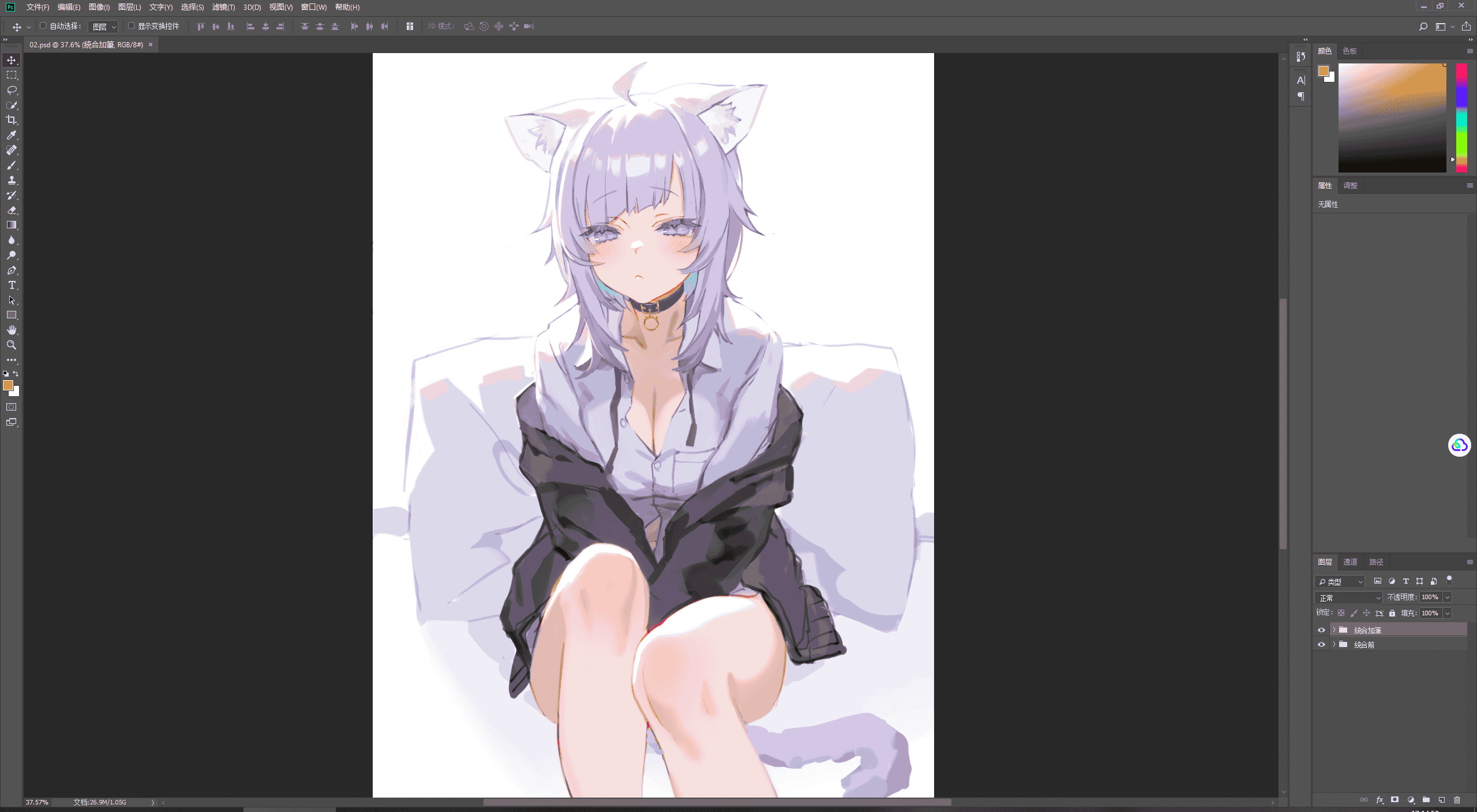This screenshot has height=812, width=1477.
Task: Toggle lock all for the layer
Action: (1392, 613)
